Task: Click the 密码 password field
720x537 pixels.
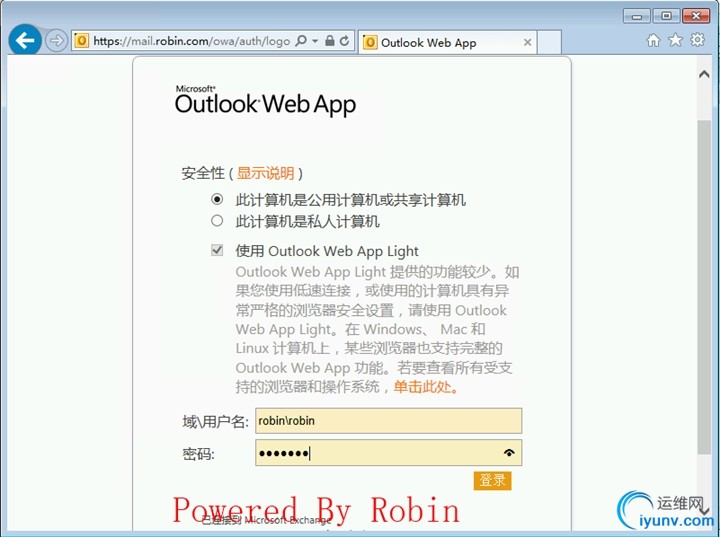Action: pos(388,453)
